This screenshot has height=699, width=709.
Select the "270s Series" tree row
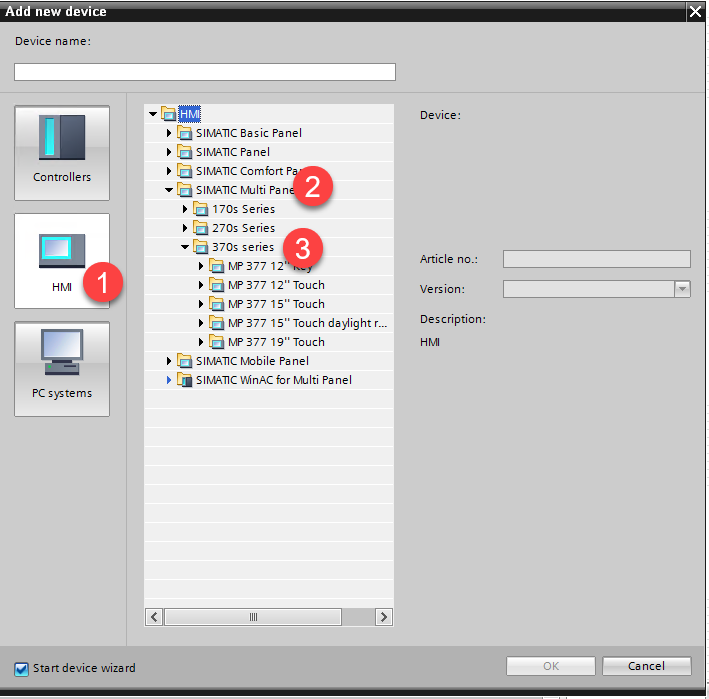(x=269, y=228)
